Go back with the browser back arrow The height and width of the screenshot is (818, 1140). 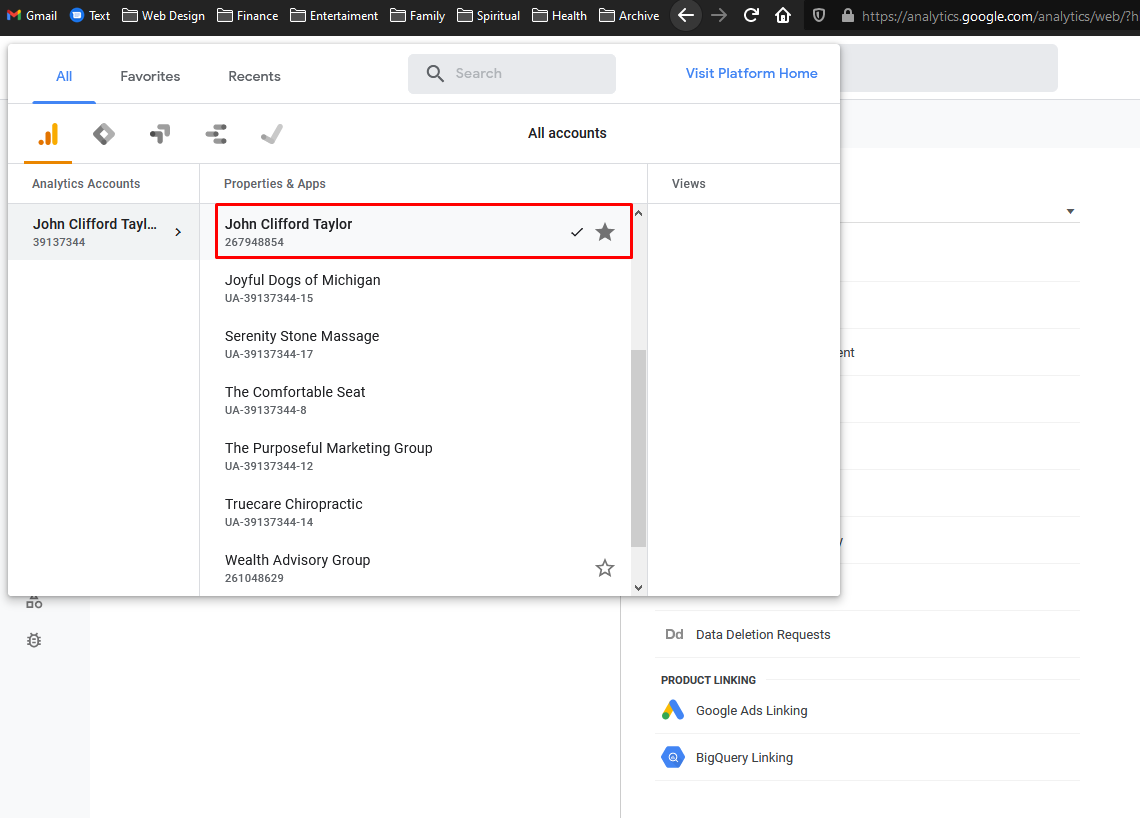pyautogui.click(x=686, y=15)
